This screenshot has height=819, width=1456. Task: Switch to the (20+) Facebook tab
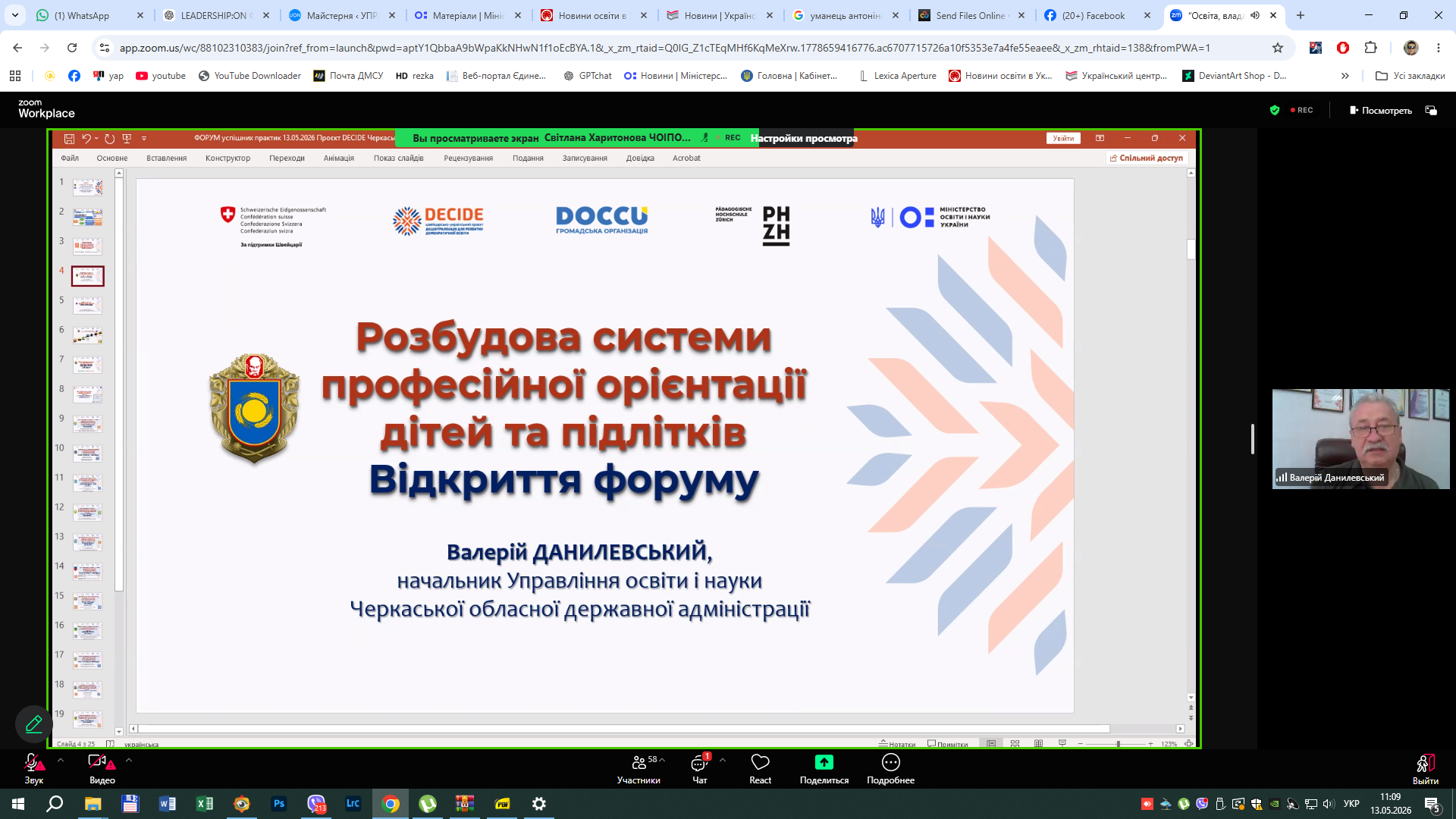1097,15
